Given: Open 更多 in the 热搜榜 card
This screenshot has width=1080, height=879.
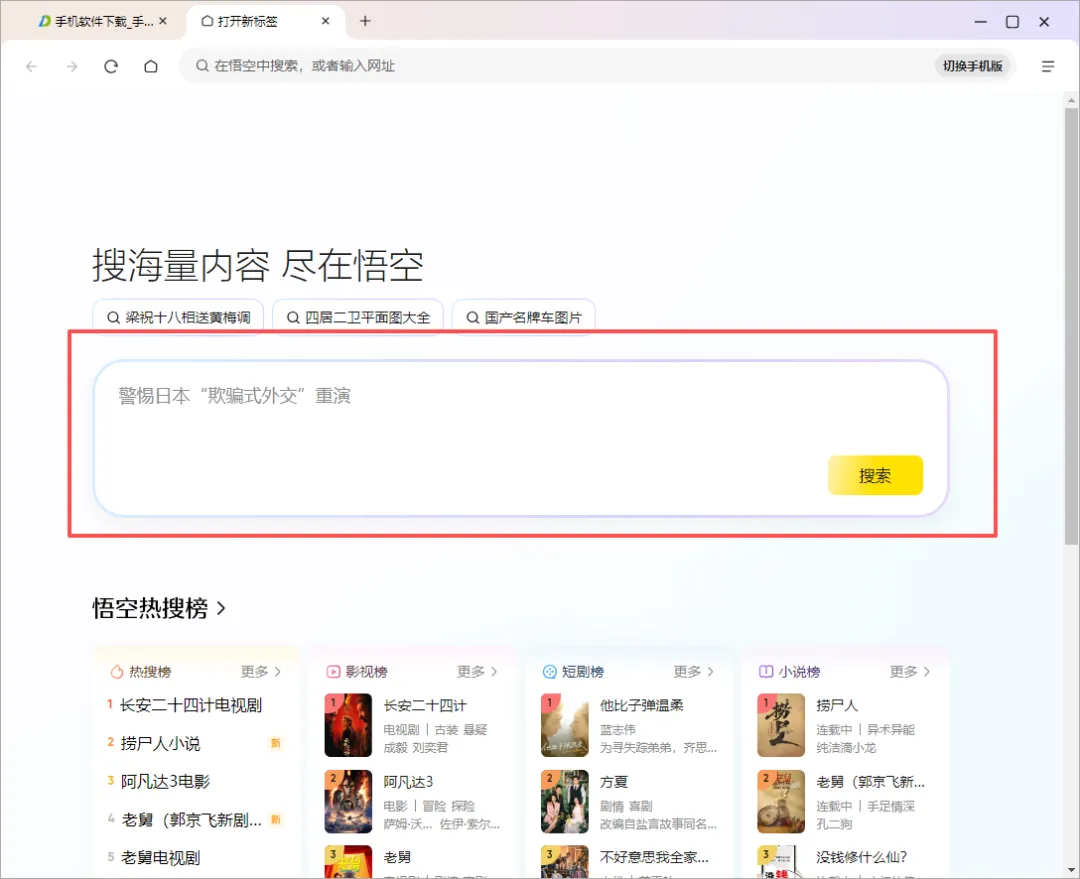Looking at the screenshot, I should [260, 672].
